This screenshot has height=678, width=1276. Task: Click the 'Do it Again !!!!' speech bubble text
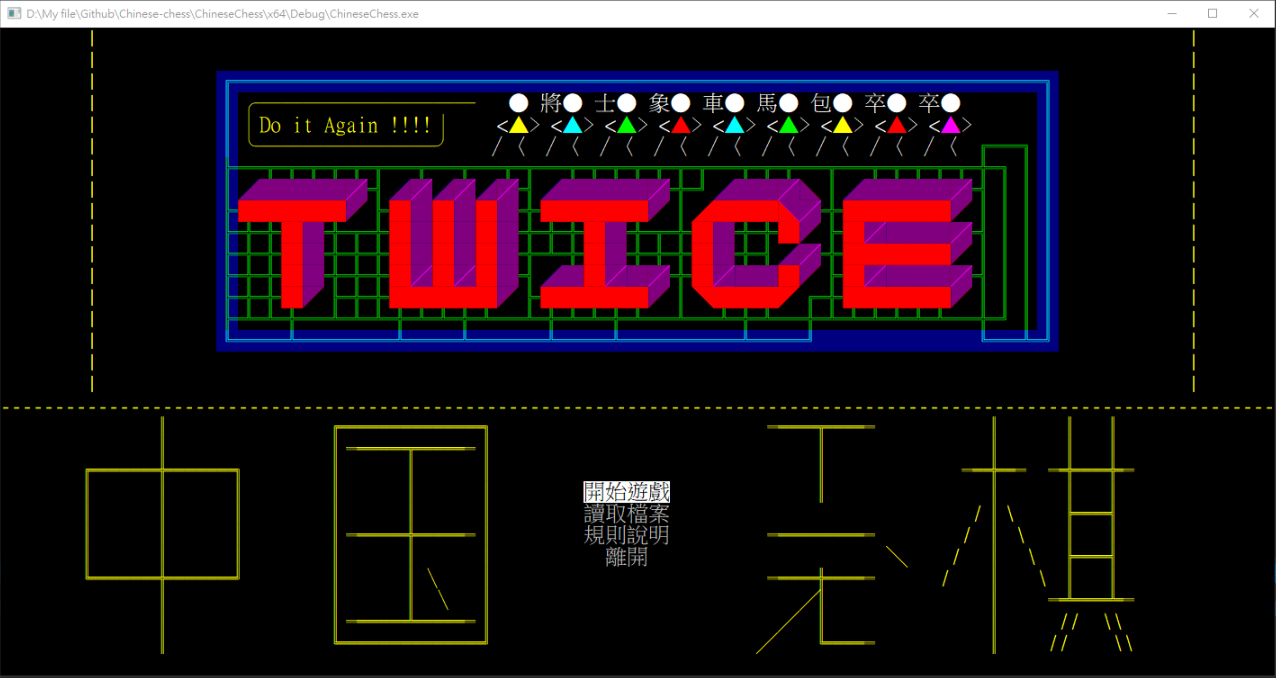pyautogui.click(x=345, y=126)
